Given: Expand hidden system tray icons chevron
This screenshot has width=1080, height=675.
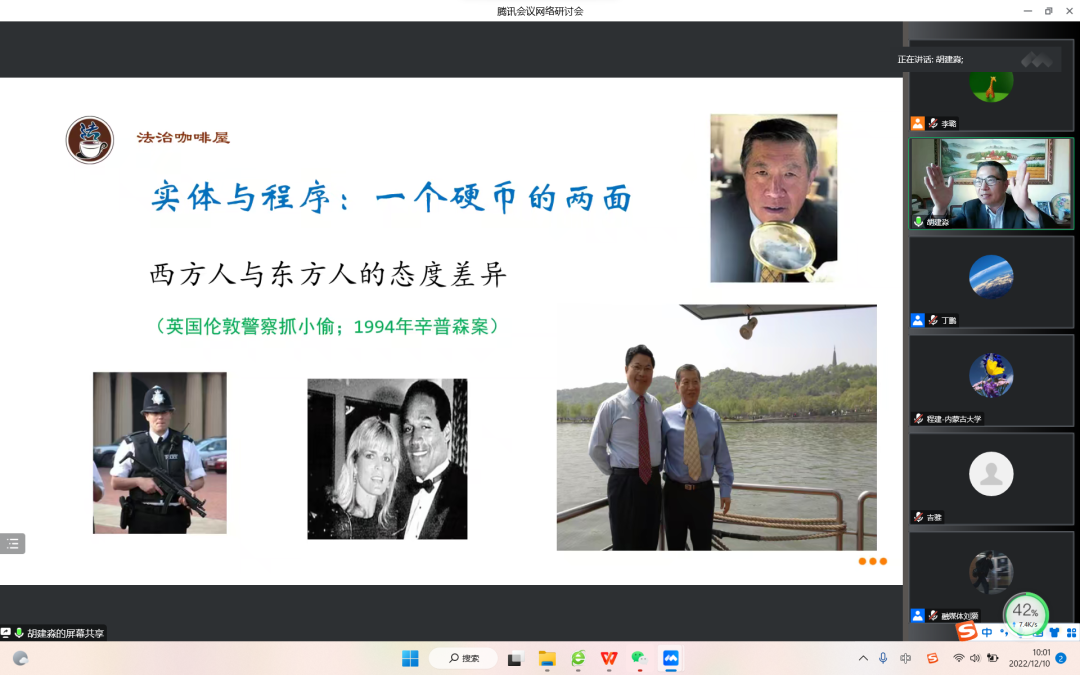Looking at the screenshot, I should [x=863, y=658].
